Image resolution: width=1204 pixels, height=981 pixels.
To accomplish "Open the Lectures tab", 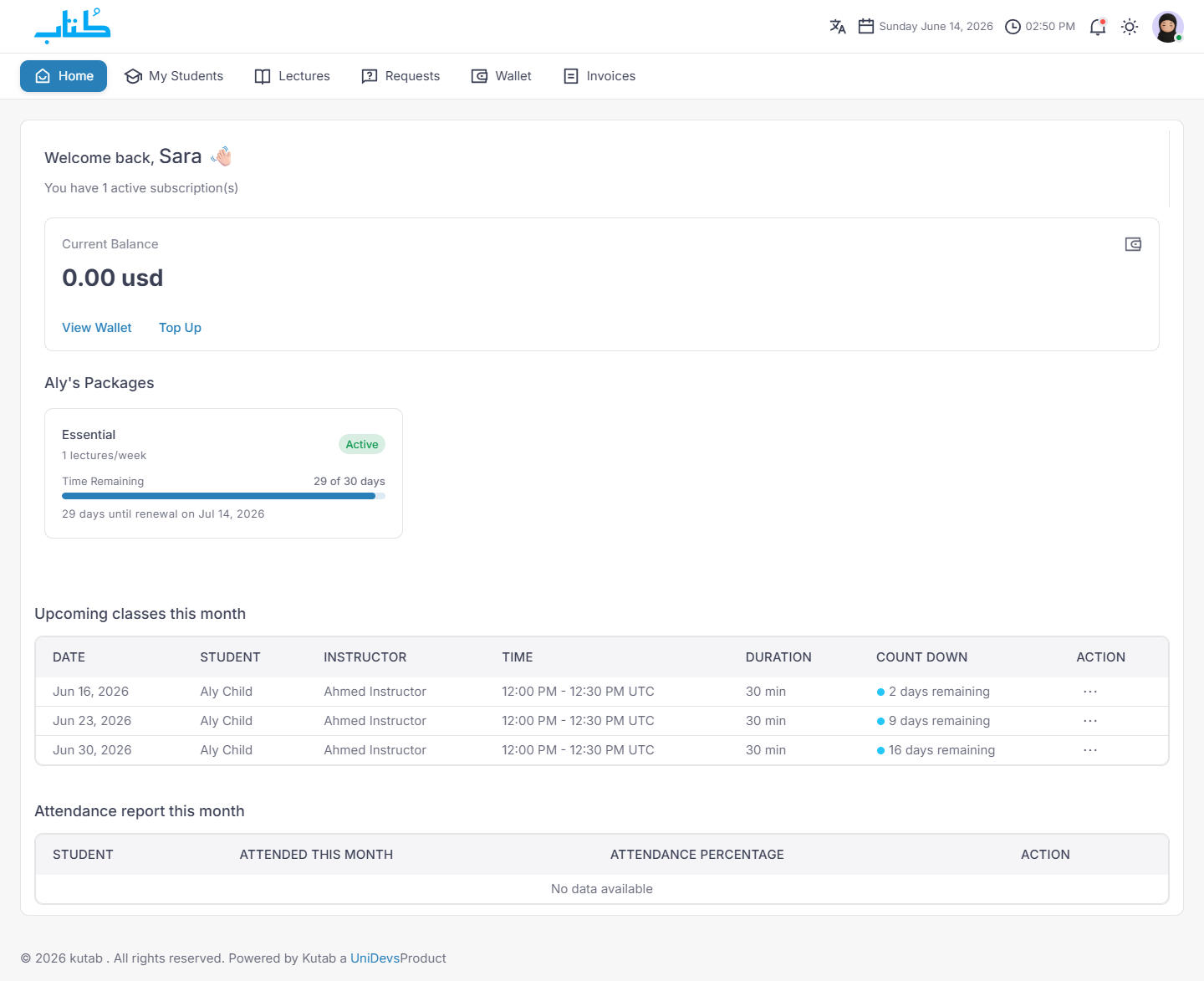I will point(293,76).
